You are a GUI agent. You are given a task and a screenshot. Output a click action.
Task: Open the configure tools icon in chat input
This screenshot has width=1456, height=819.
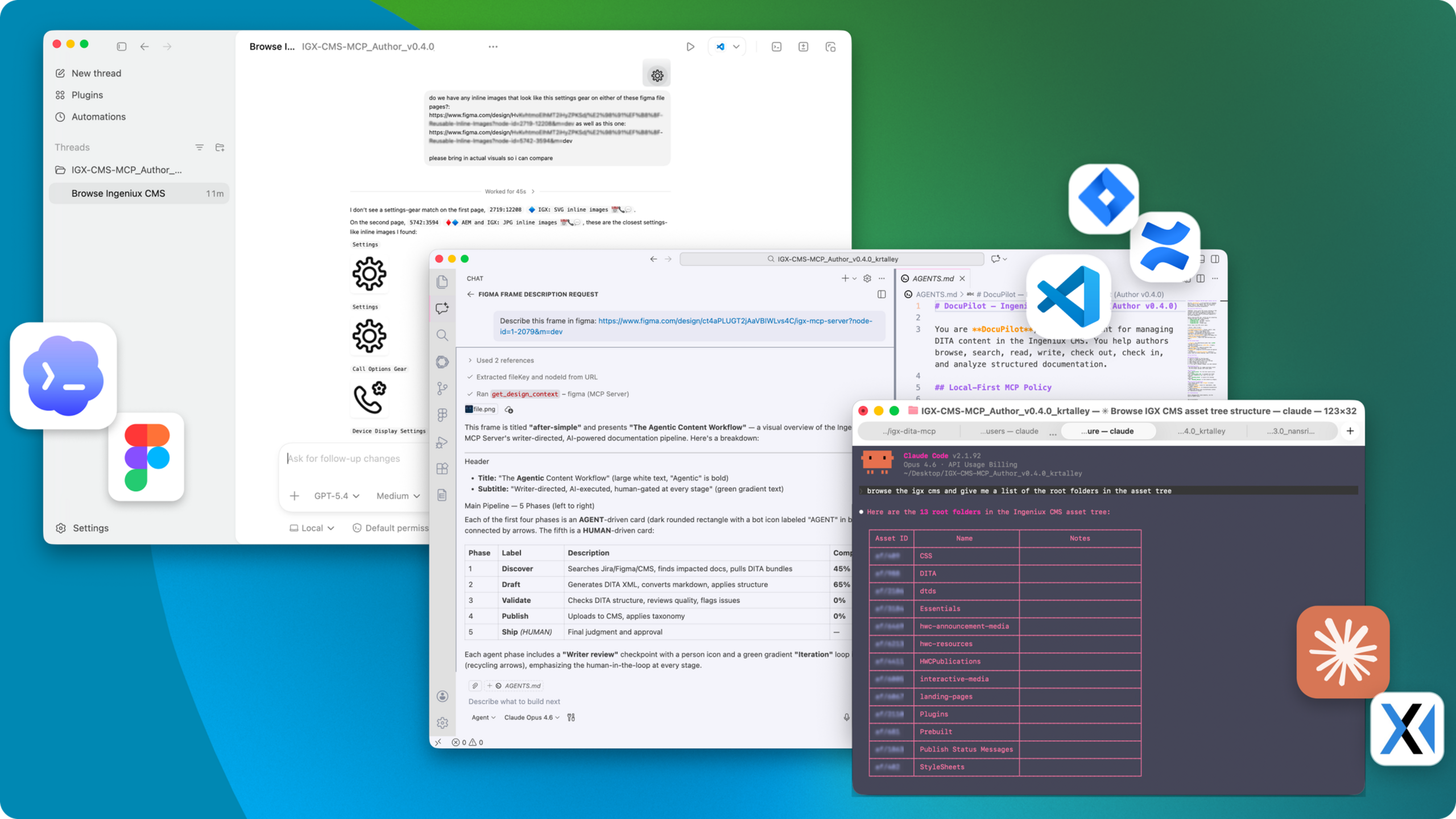[x=571, y=717]
